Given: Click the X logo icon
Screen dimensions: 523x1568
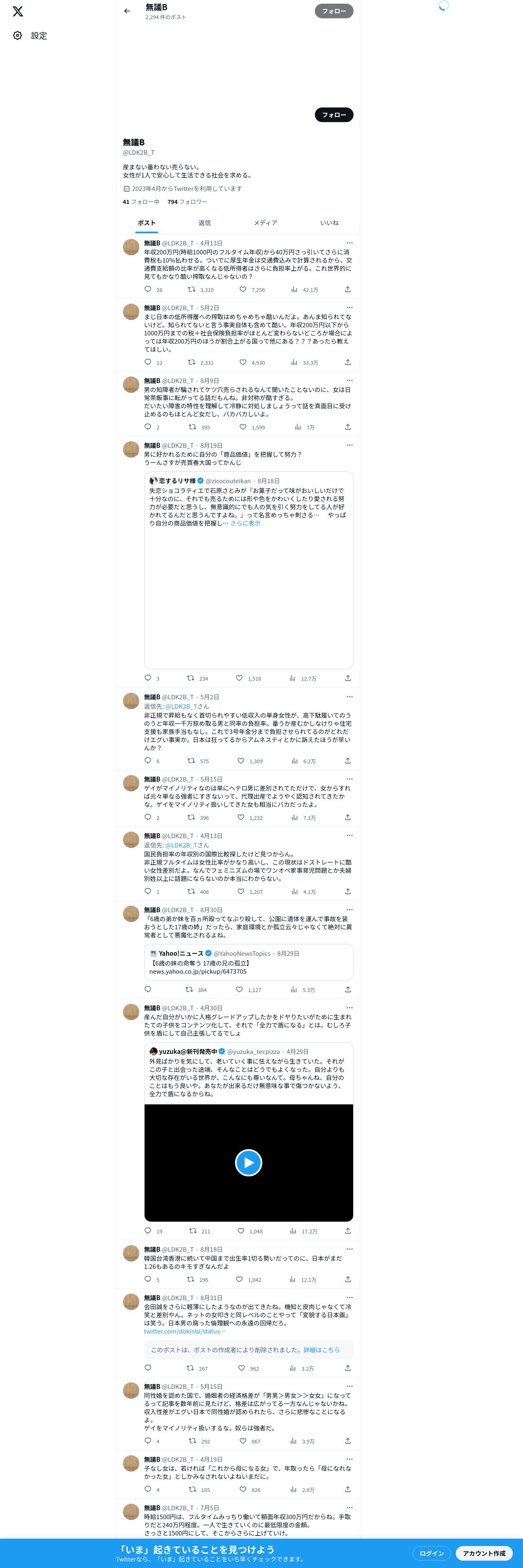Looking at the screenshot, I should tap(18, 11).
